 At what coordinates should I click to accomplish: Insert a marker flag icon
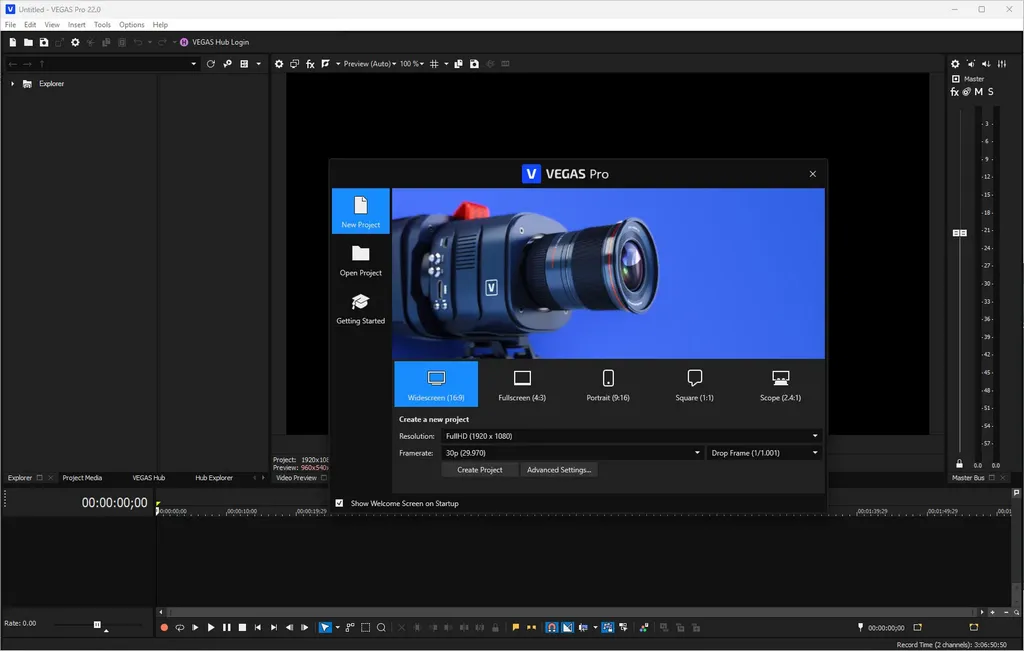[516, 627]
